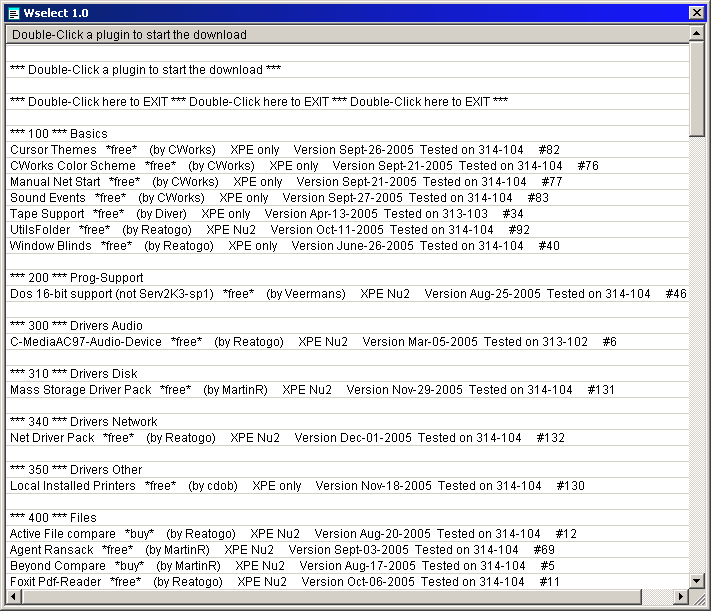The height and width of the screenshot is (611, 711).
Task: Select the Manual Net Start plugin row
Action: 347,182
